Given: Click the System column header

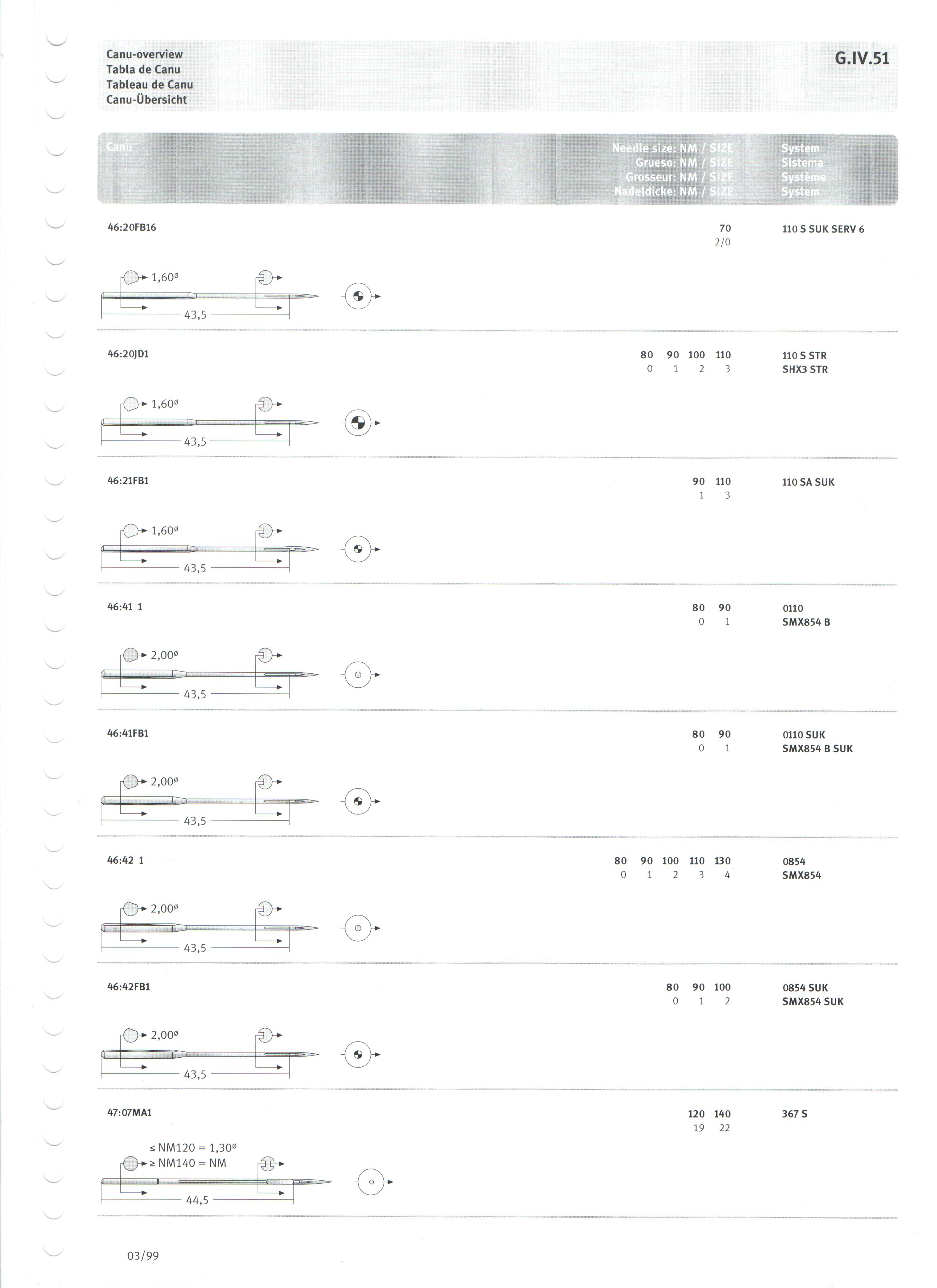Looking at the screenshot, I should coord(800,148).
